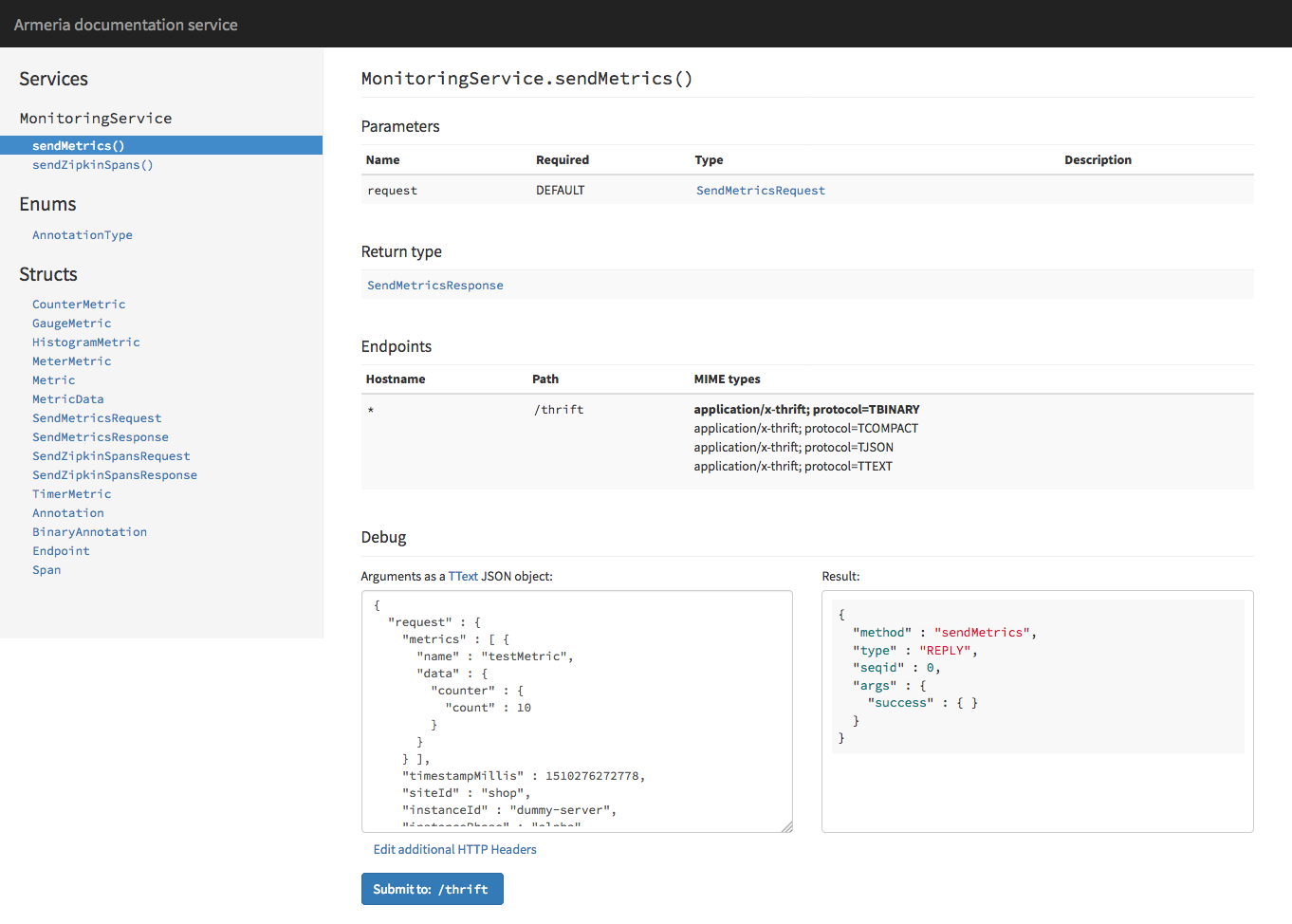Open the BinaryAnnotation struct
Screen dimensions: 1292x924
pos(89,531)
